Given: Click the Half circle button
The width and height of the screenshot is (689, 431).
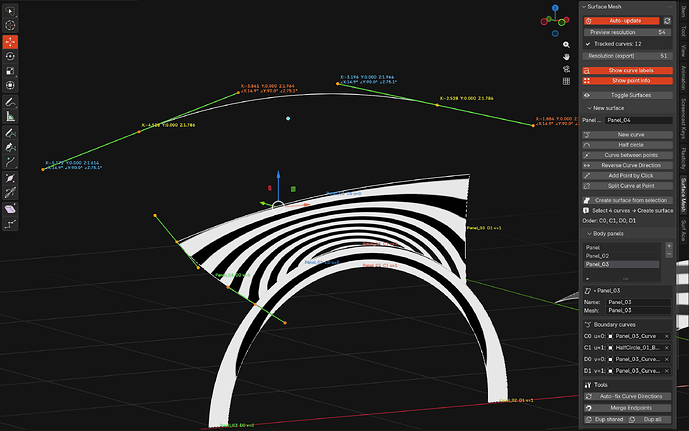Looking at the screenshot, I should (627, 145).
